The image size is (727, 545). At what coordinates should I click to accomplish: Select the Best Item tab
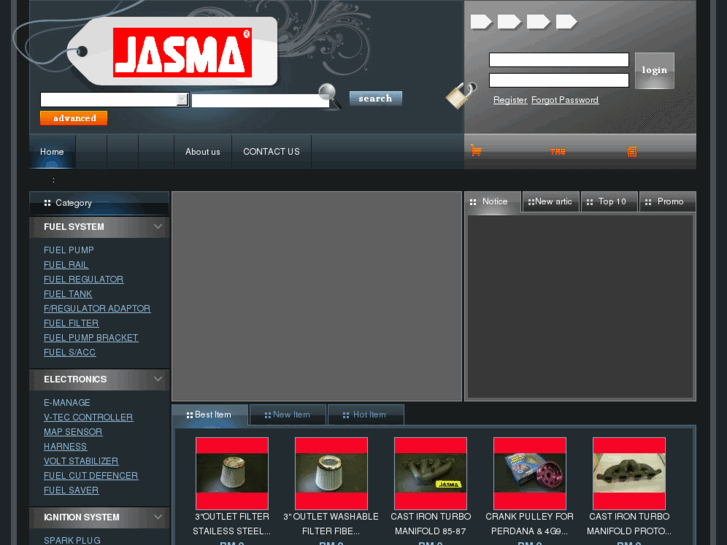click(x=210, y=415)
